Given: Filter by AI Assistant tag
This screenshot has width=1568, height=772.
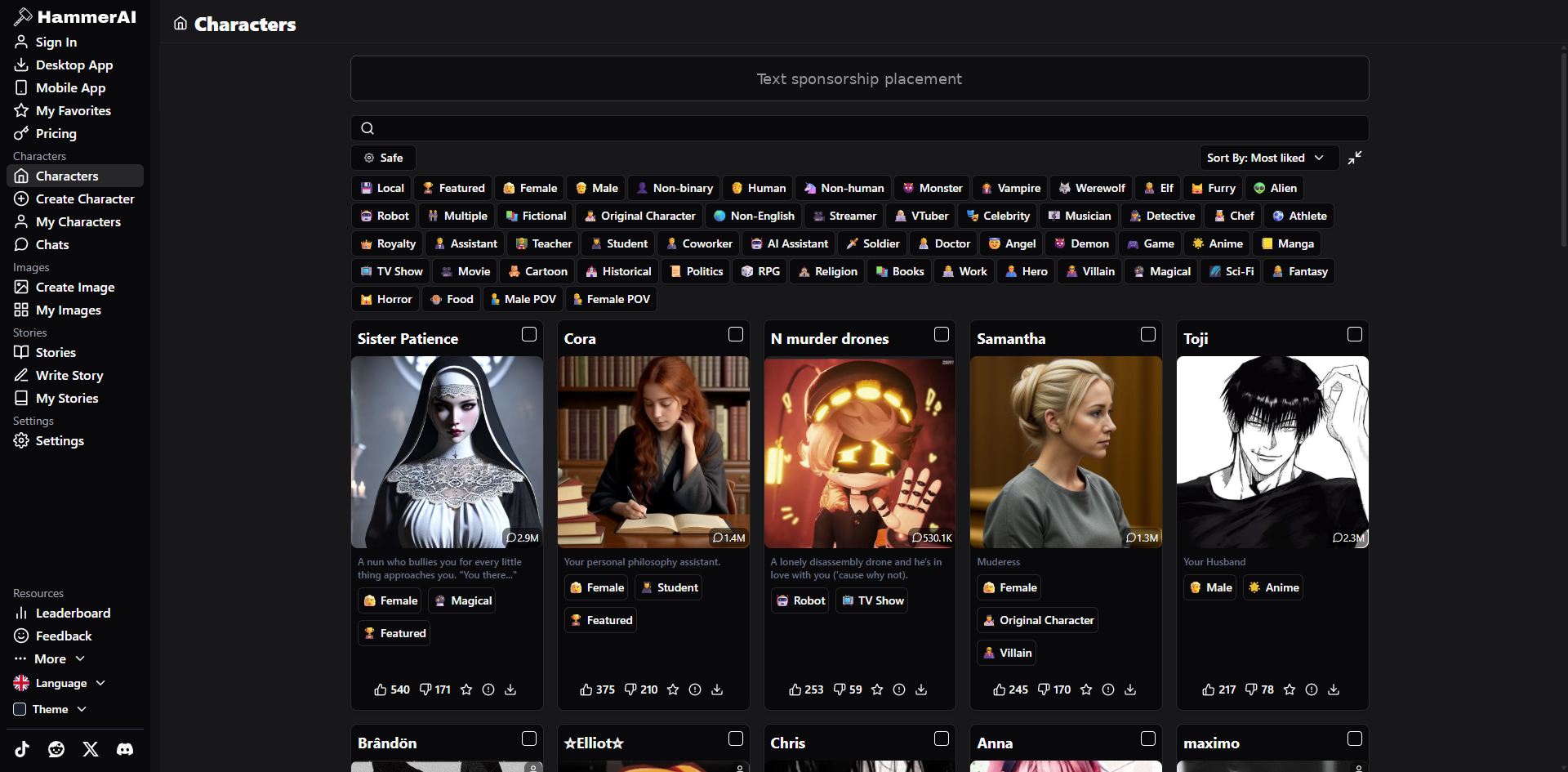Looking at the screenshot, I should point(789,243).
